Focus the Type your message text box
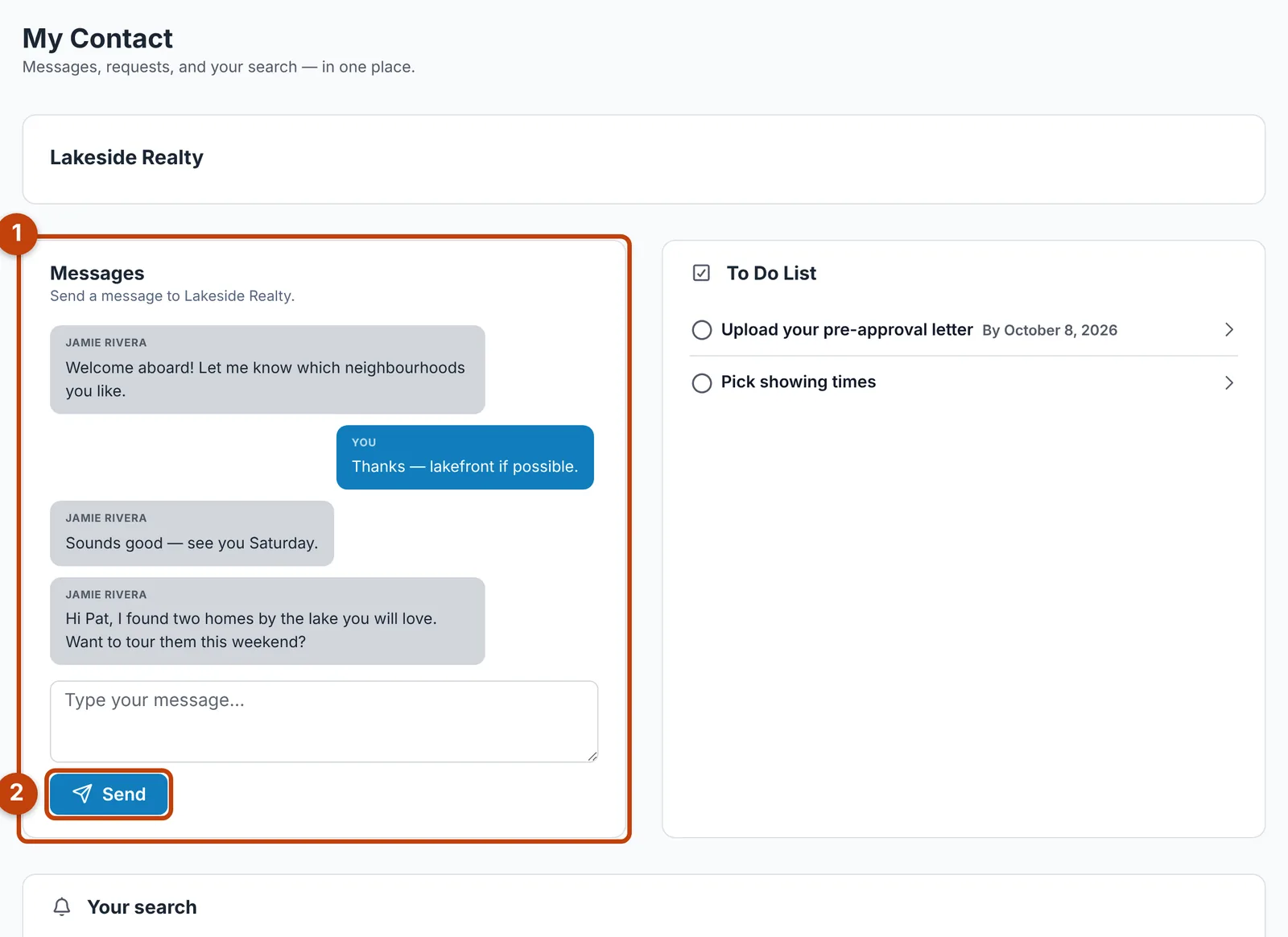The height and width of the screenshot is (937, 1288). coord(324,721)
